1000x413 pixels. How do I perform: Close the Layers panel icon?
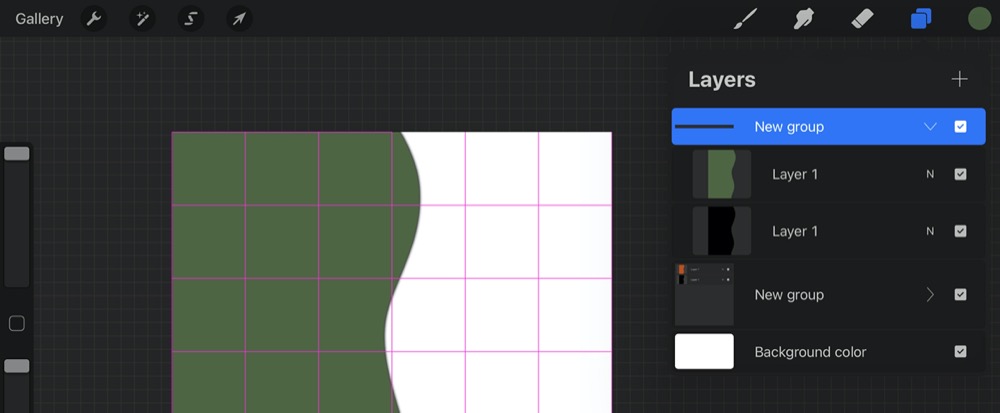921,19
